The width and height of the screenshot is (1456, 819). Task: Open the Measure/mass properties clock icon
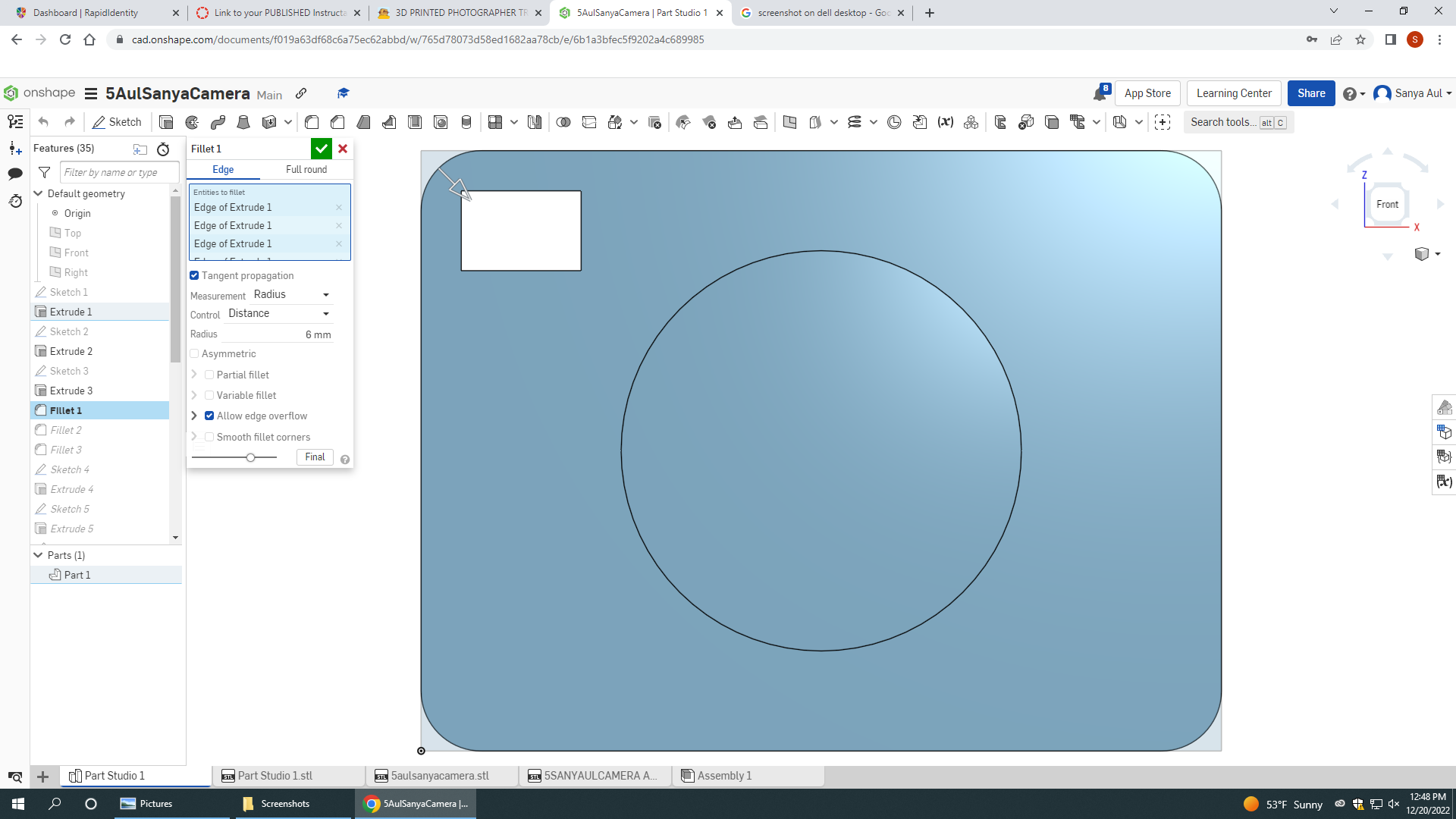894,122
